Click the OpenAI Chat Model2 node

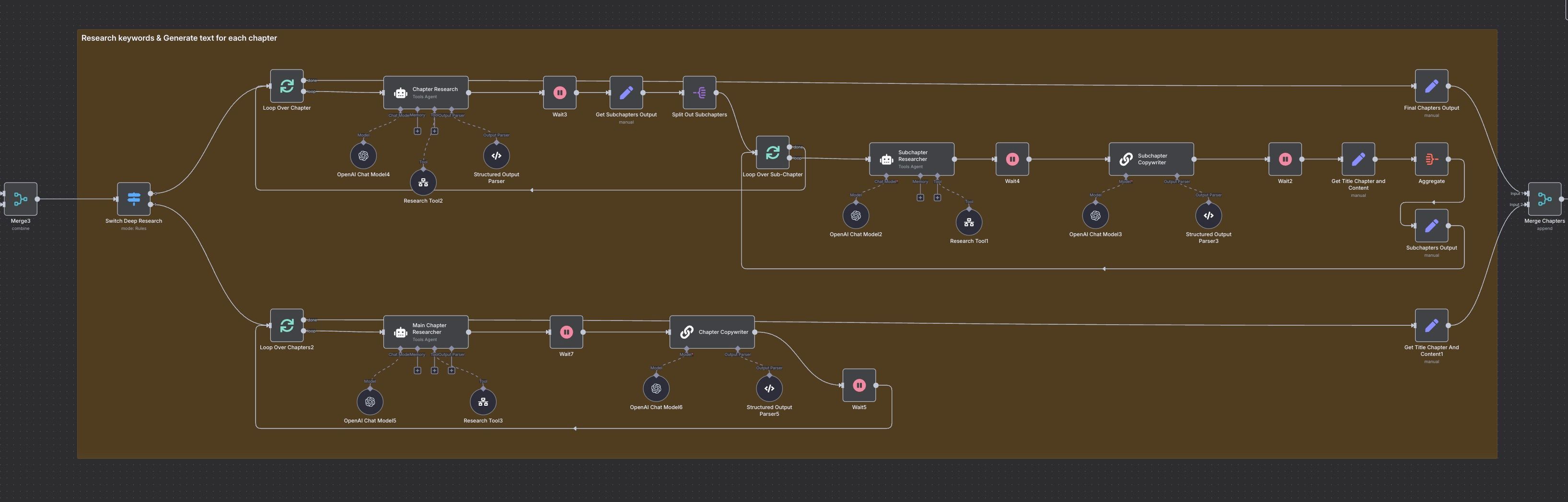[856, 216]
